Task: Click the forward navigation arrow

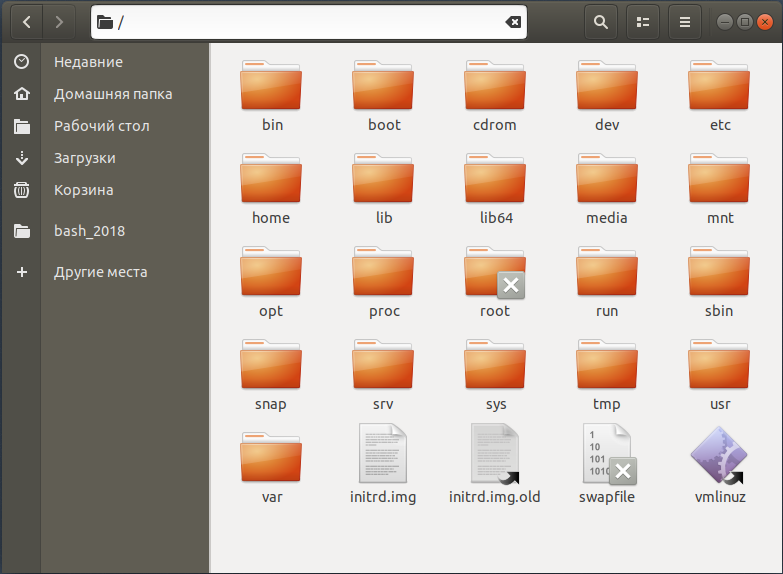Action: (60, 21)
